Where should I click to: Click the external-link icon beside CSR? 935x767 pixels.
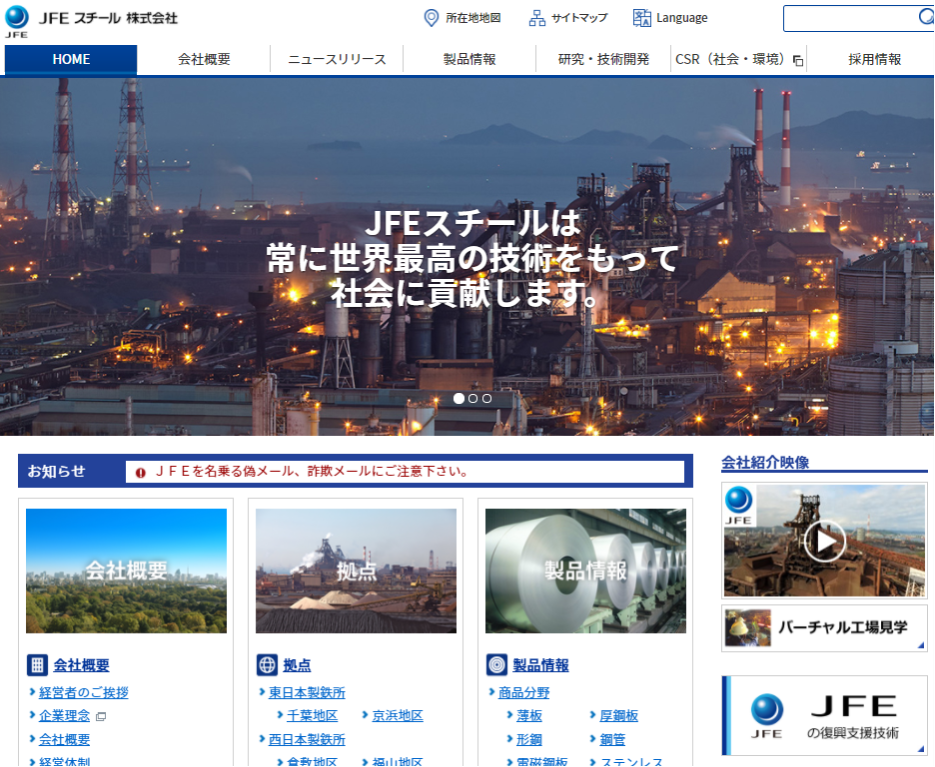tap(798, 60)
